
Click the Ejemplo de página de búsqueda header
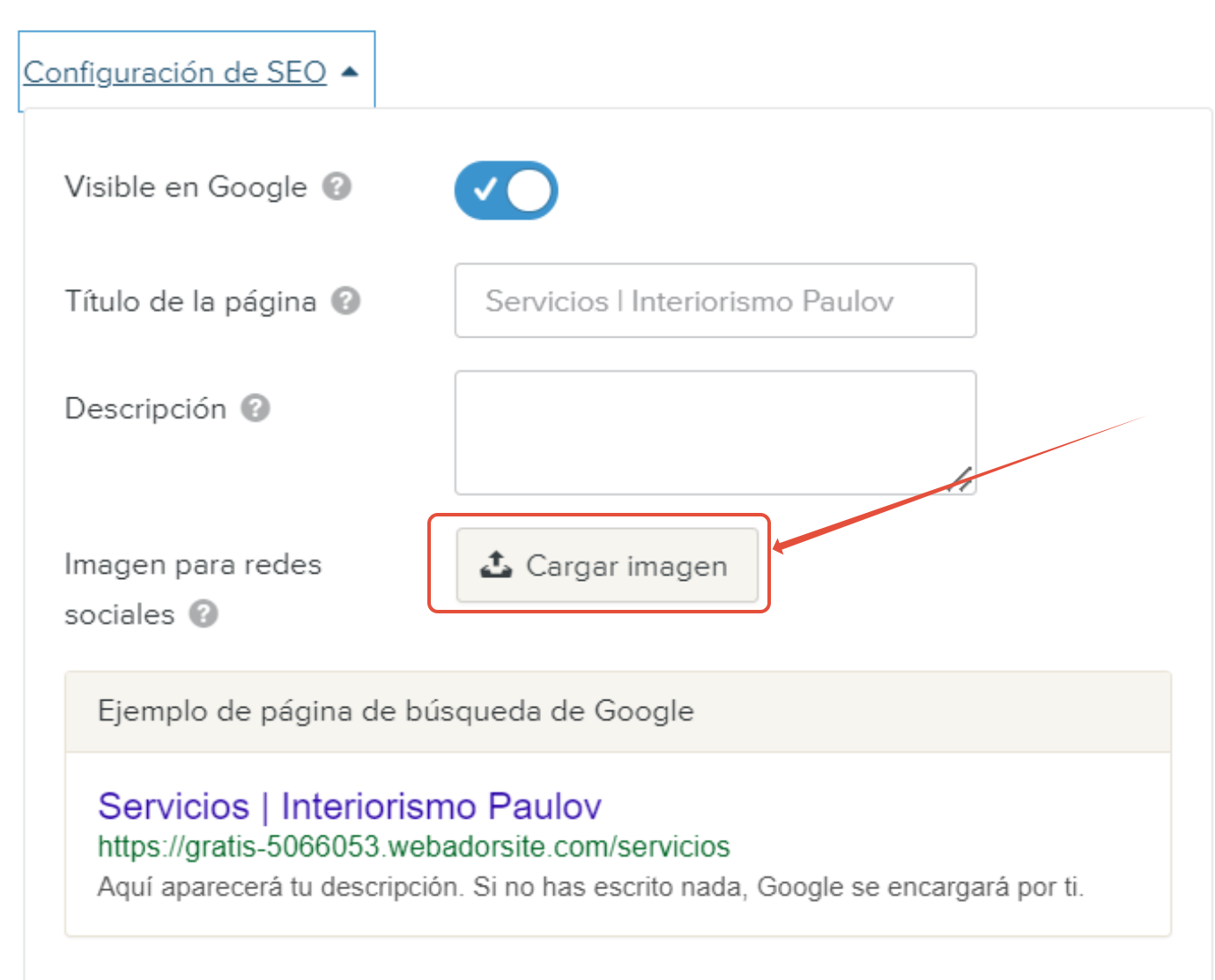(x=618, y=712)
